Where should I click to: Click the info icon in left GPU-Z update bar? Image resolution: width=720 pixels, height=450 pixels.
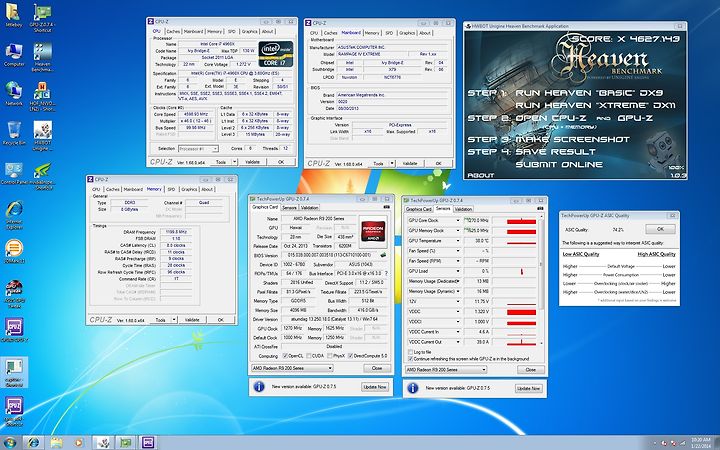click(259, 387)
